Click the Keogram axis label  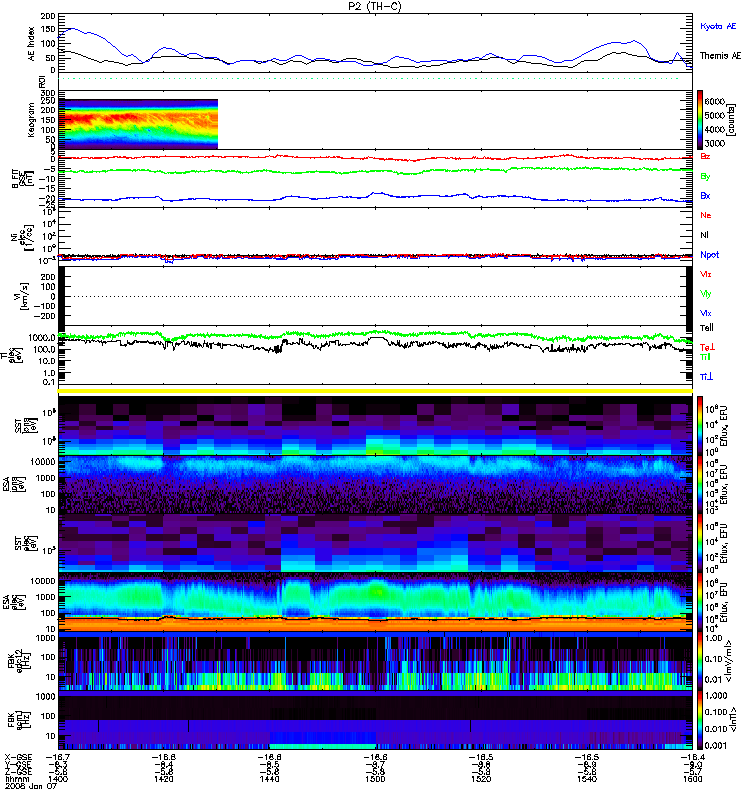pos(31,120)
